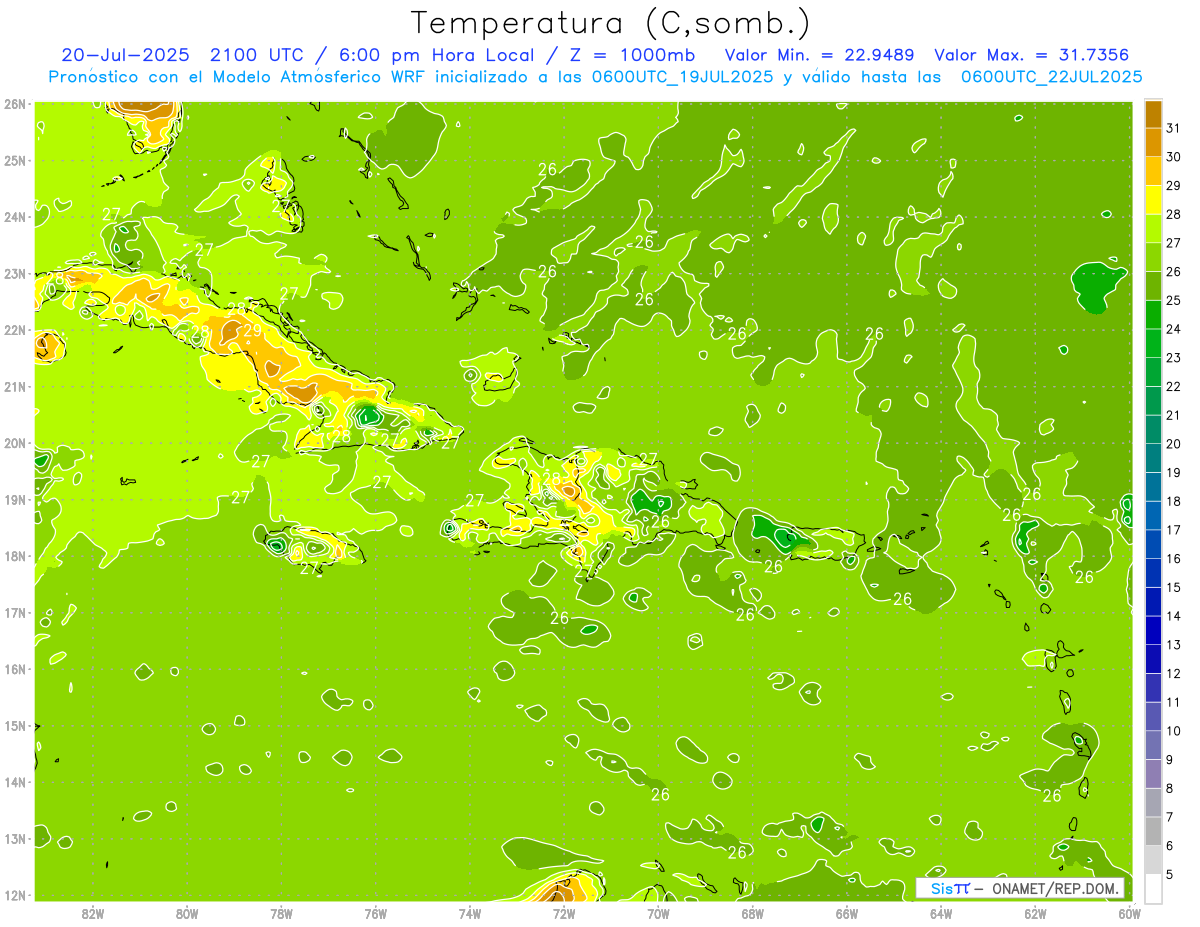Pick the blue swatch between 15 and 16
This screenshot has height=927, width=1200.
point(1153,573)
